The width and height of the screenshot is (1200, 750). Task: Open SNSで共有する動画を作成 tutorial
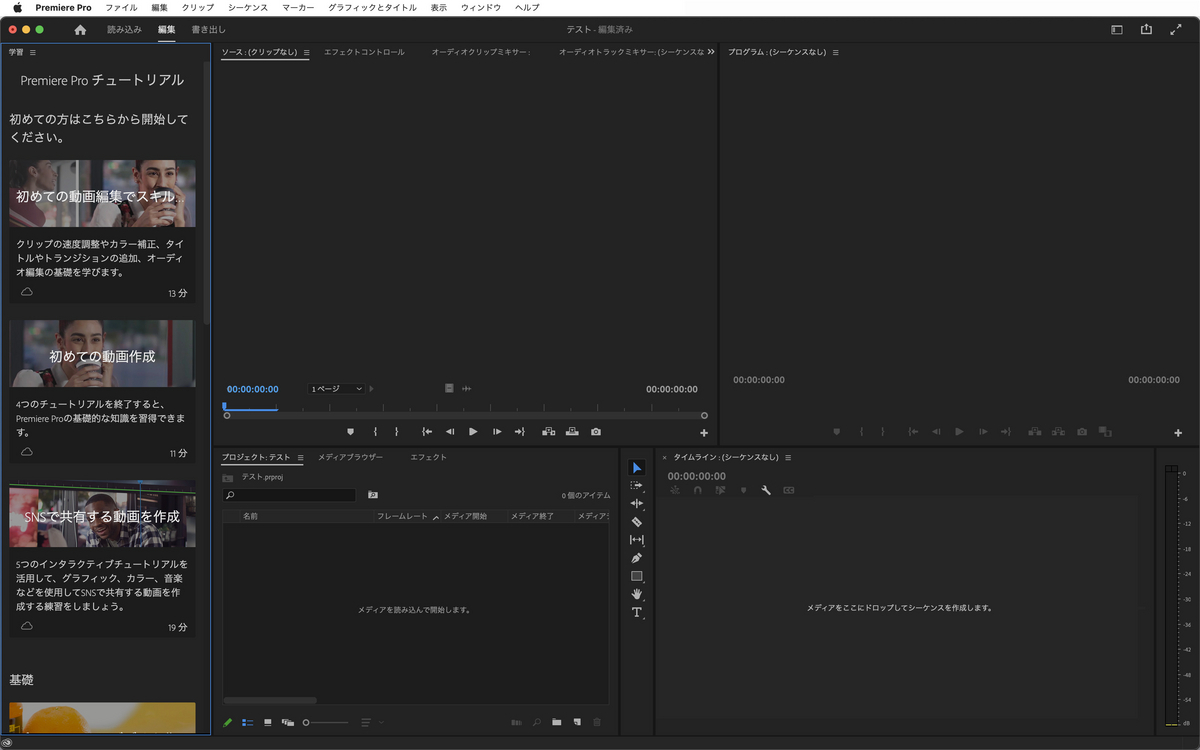[102, 514]
